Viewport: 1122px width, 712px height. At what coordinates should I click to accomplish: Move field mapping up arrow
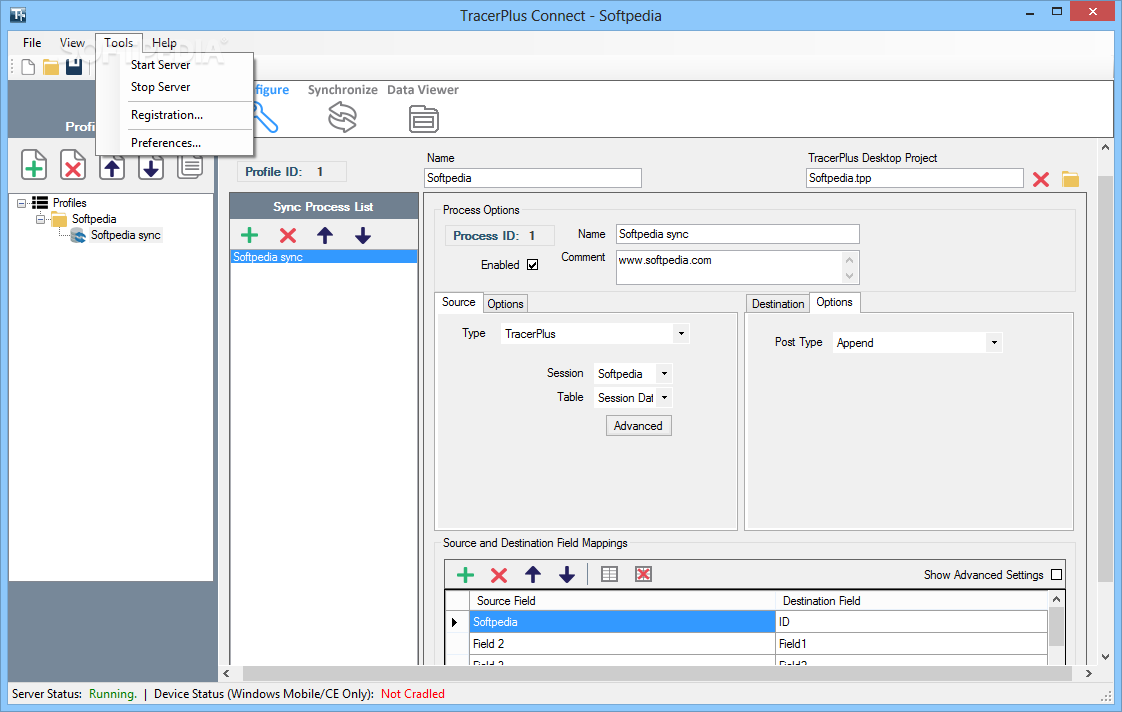tap(532, 575)
